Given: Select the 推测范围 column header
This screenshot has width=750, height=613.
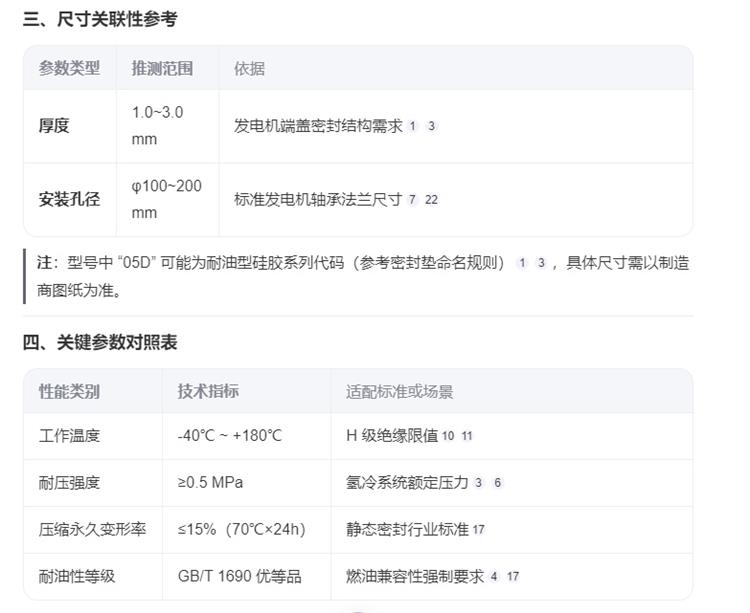Looking at the screenshot, I should (163, 68).
